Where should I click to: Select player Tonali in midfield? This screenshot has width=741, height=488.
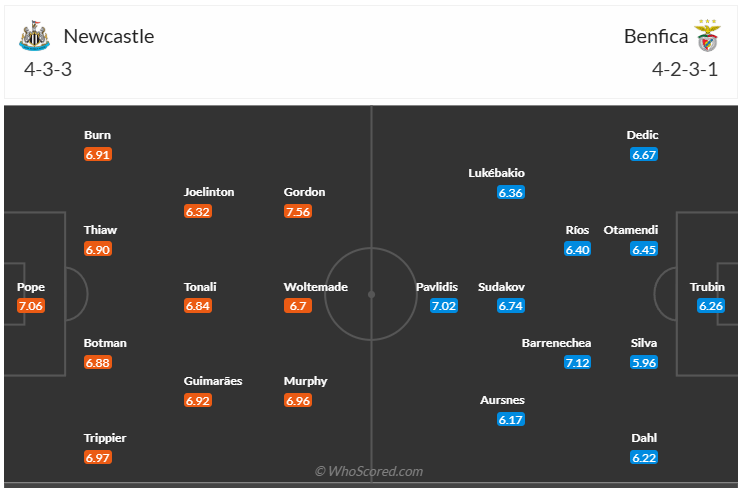click(x=200, y=287)
